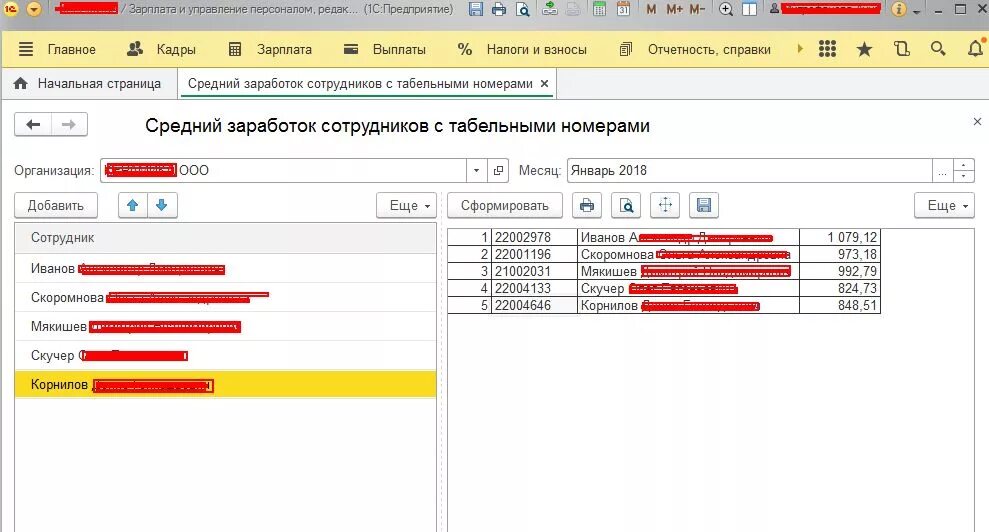
Task: Switch to Начальная страница tab
Action: tap(88, 83)
